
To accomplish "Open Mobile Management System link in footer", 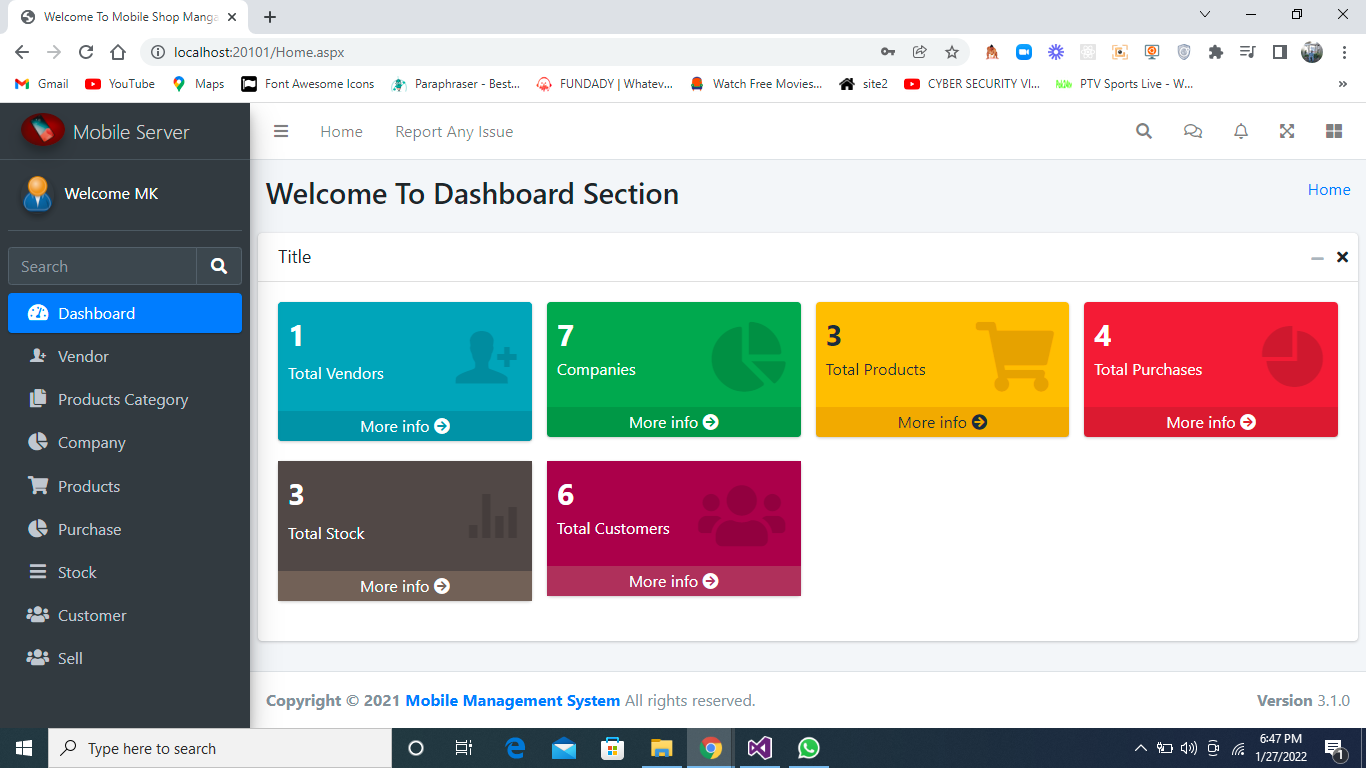I will (x=512, y=700).
